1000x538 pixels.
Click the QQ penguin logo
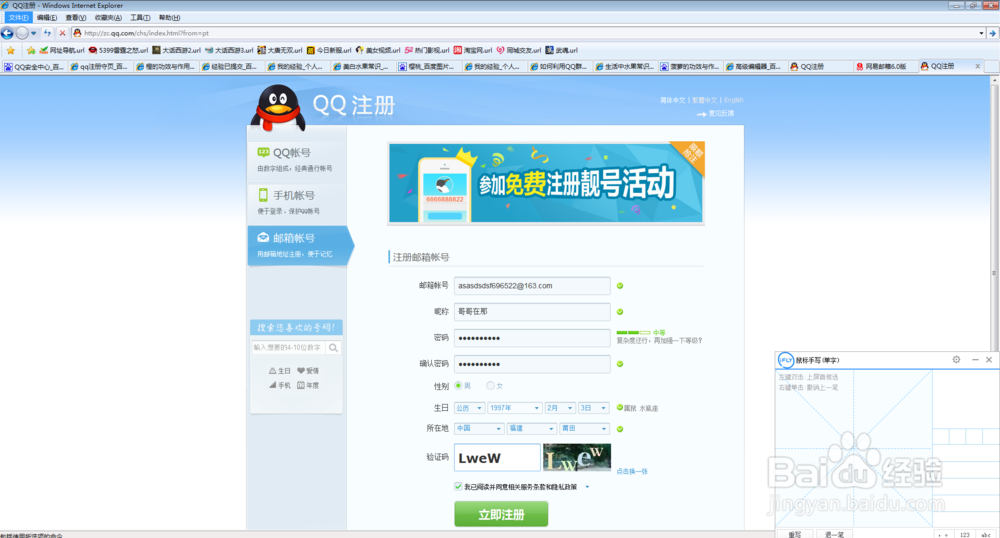point(277,107)
